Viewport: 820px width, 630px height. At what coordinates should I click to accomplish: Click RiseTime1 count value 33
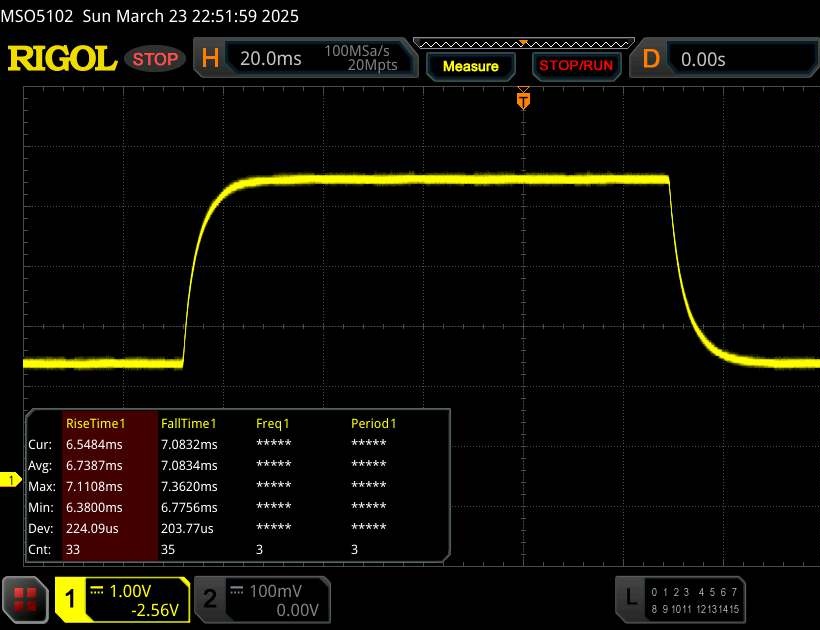click(x=73, y=549)
